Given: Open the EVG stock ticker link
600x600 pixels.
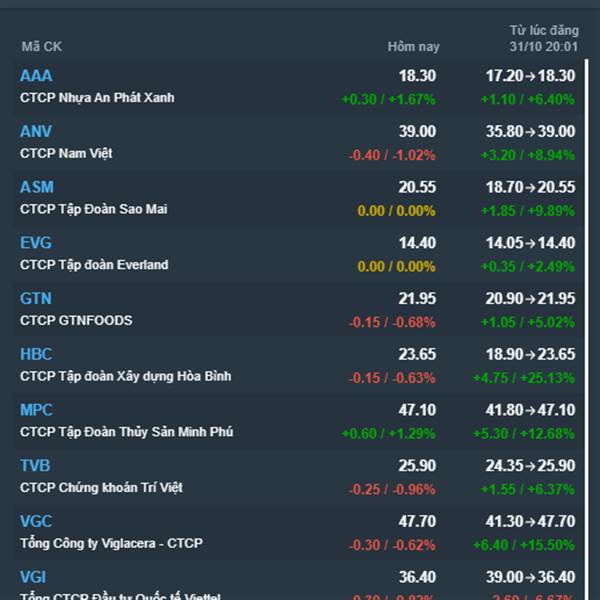Looking at the screenshot, I should 36,243.
